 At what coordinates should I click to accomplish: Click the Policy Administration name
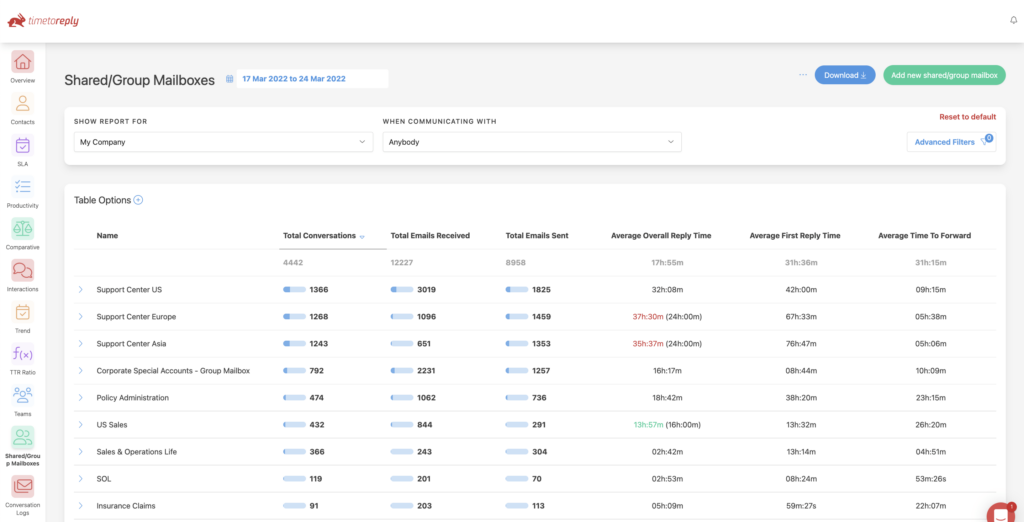click(133, 397)
